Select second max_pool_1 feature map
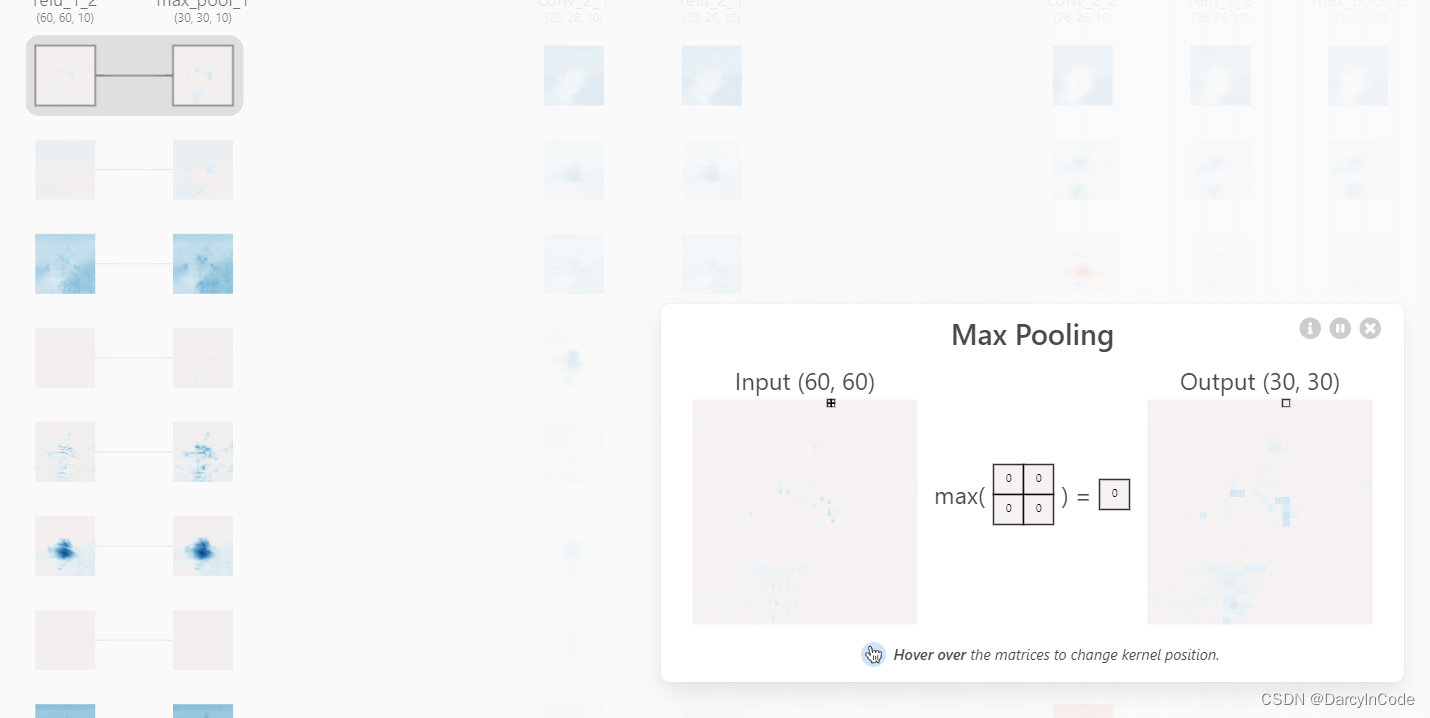Viewport: 1430px width, 718px height. click(x=203, y=169)
